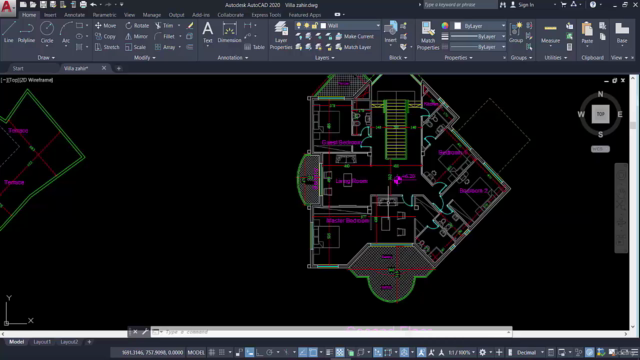The width and height of the screenshot is (640, 360).
Task: Activate the Array command
Action: [165, 47]
